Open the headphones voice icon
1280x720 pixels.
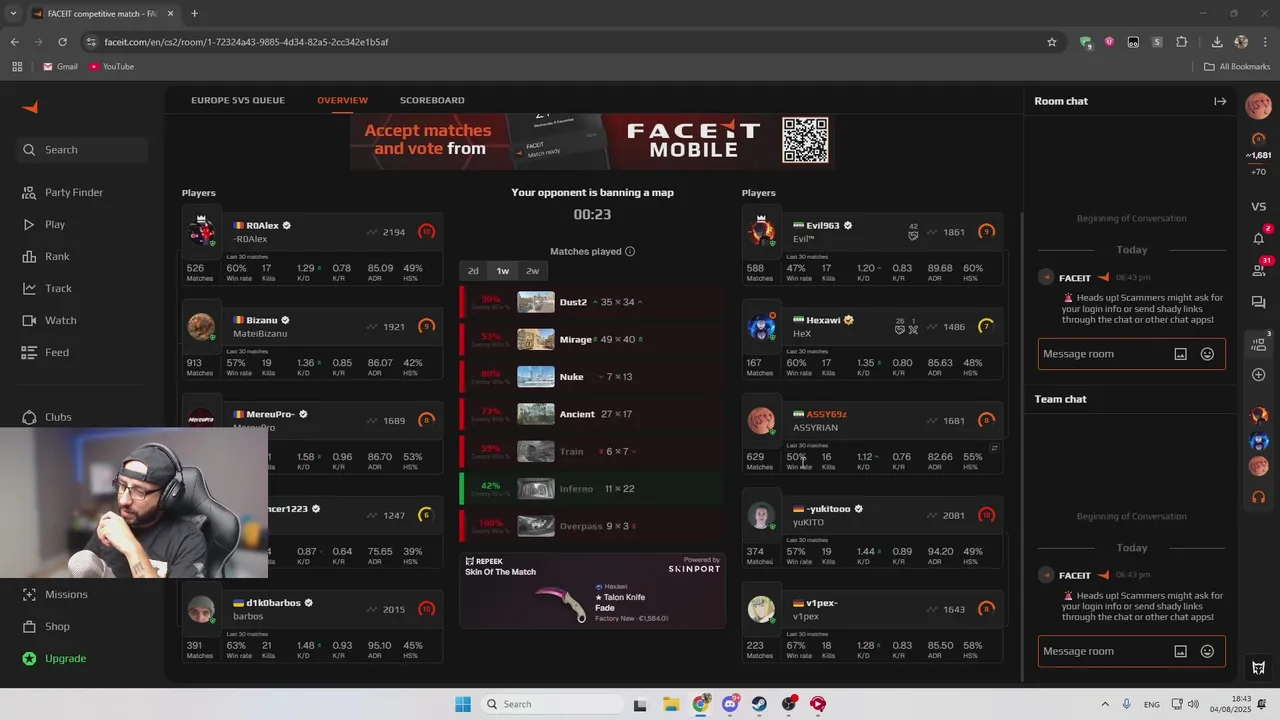[1258, 497]
